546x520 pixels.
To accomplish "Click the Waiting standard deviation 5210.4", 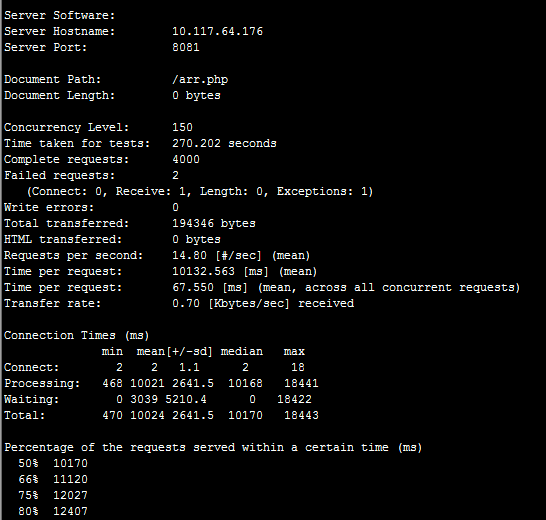I will coord(186,399).
